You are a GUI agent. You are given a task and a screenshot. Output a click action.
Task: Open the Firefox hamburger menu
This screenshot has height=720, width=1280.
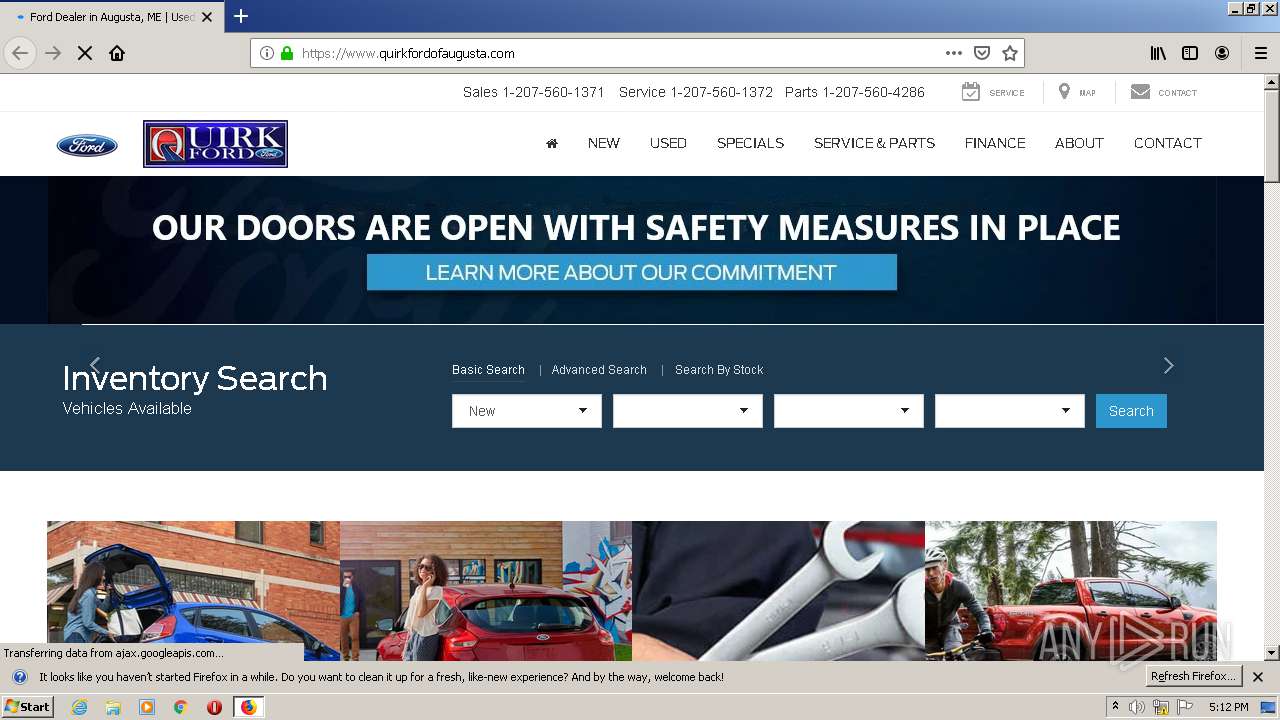coord(1261,53)
